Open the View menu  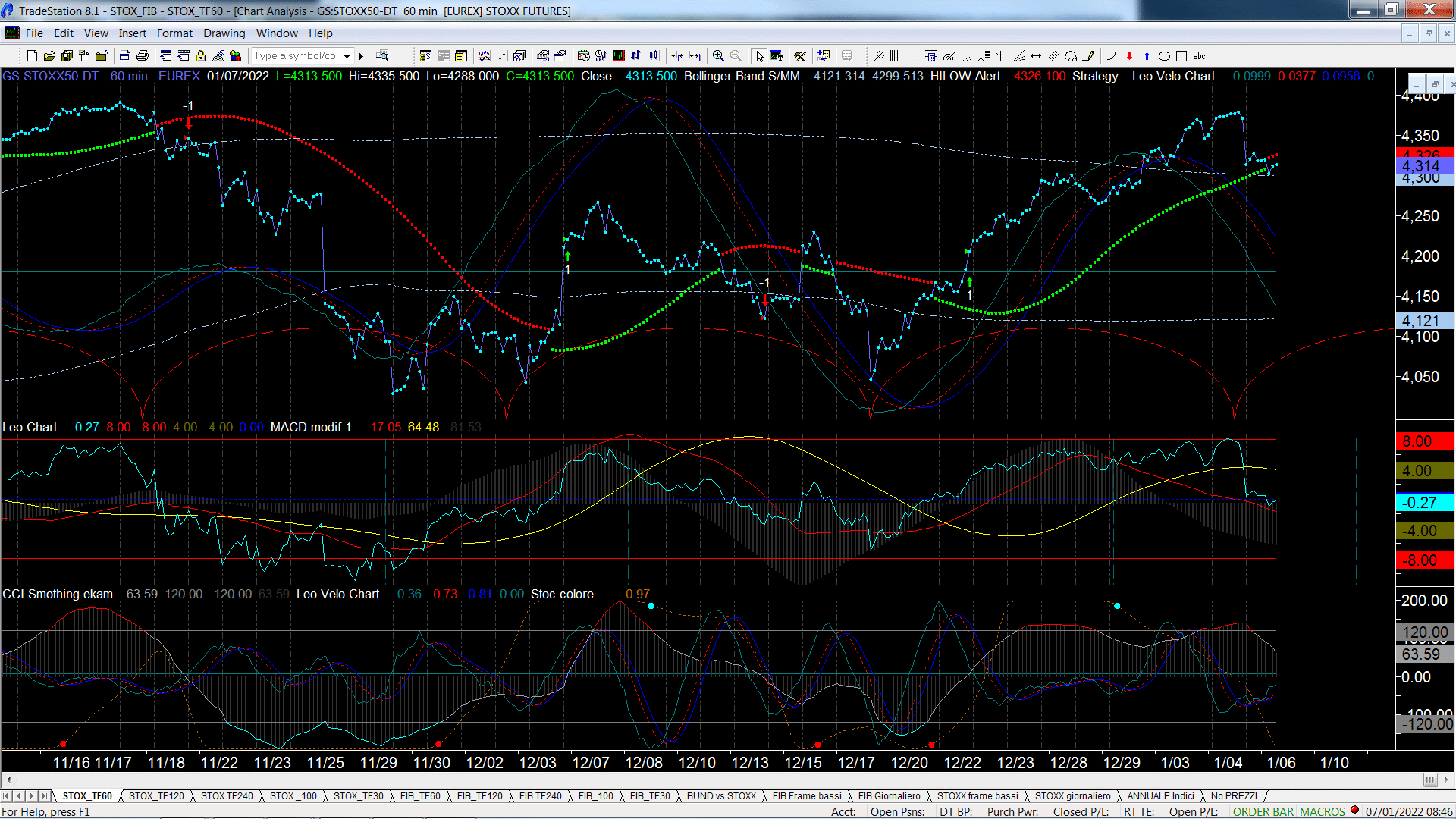[x=96, y=33]
